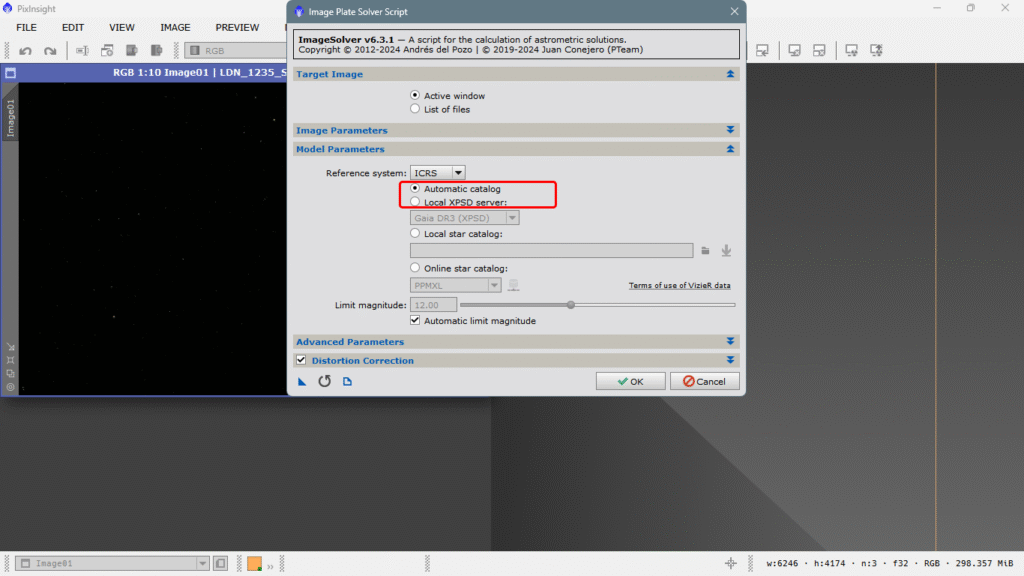Select the Automatic catalog option

[415, 189]
